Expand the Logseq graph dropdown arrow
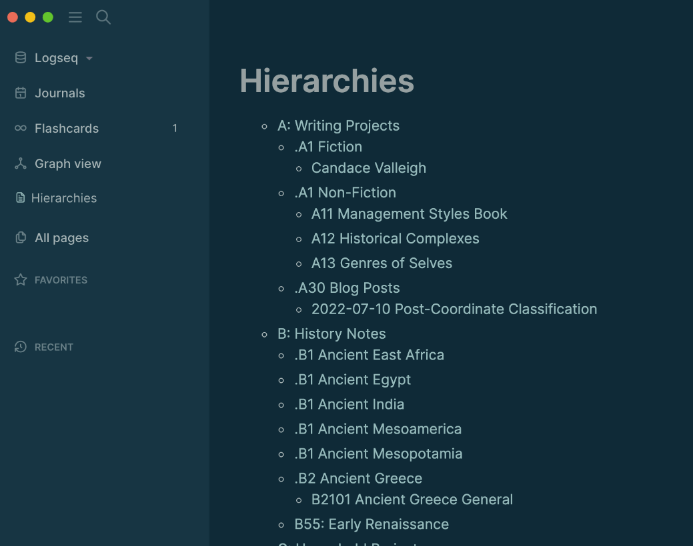This screenshot has height=546, width=693. 89,59
